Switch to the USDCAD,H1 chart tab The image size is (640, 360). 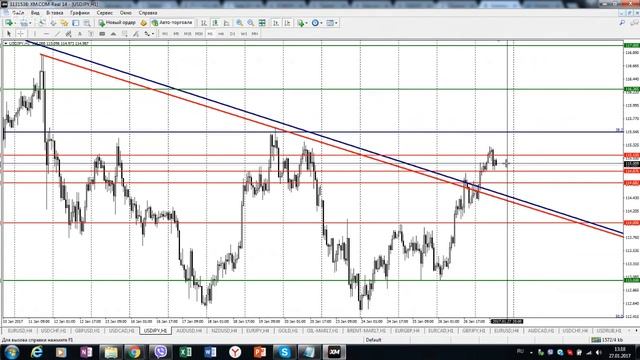tap(122, 330)
